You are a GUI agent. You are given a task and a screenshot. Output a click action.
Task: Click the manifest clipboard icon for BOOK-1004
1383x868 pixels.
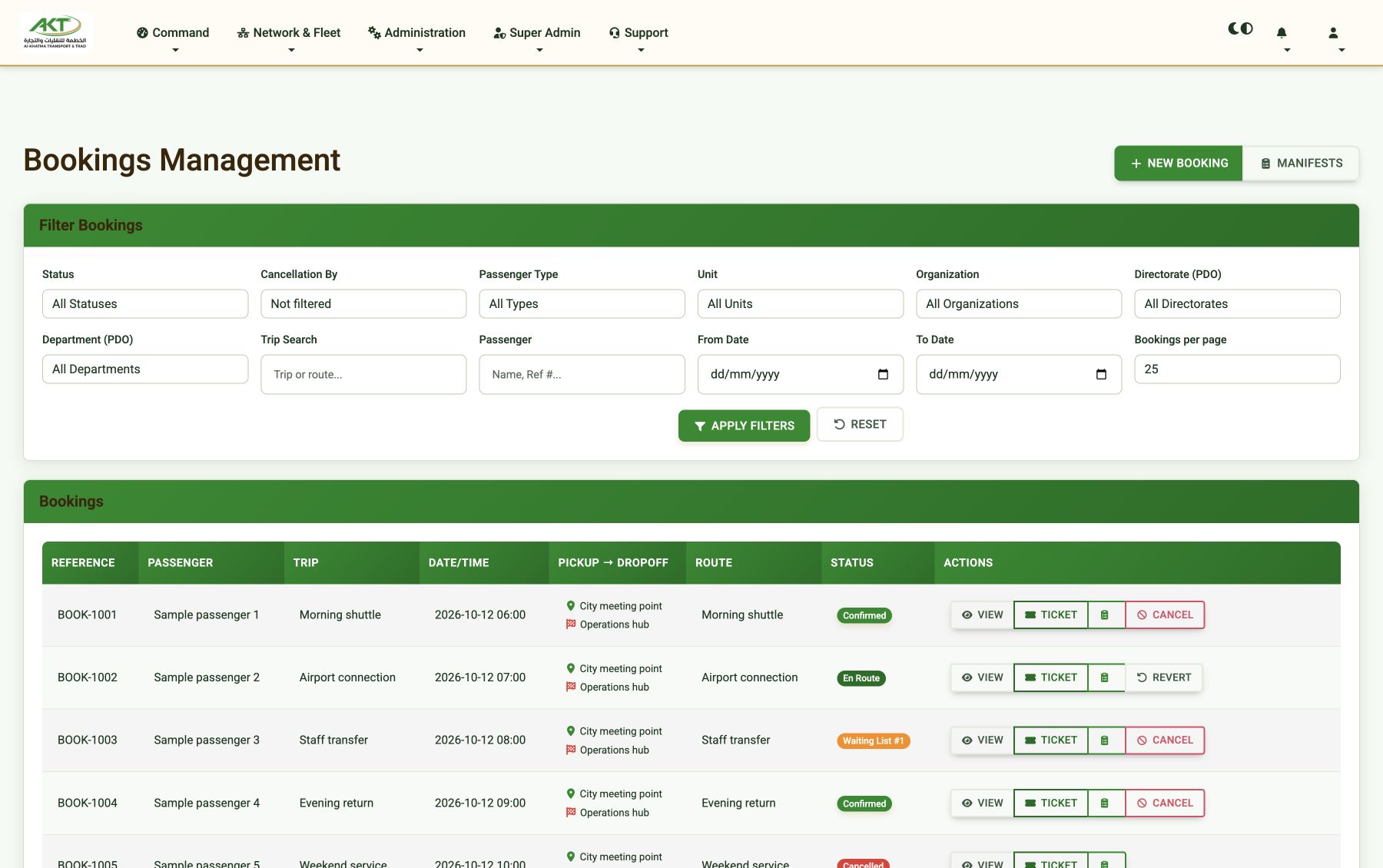(x=1106, y=803)
